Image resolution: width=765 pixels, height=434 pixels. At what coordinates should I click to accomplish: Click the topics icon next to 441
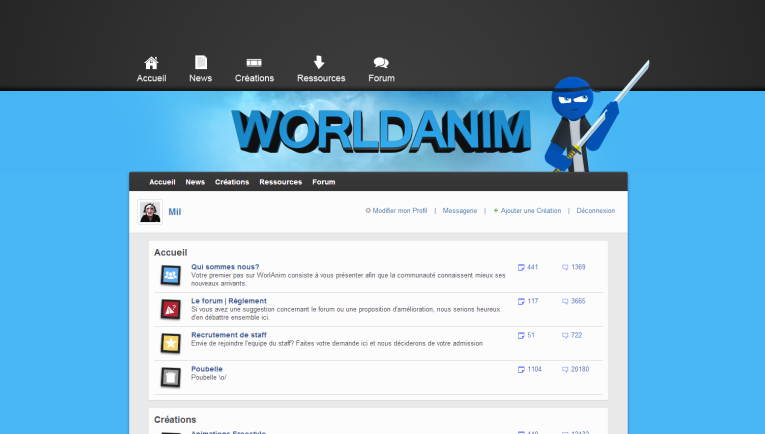coord(521,267)
